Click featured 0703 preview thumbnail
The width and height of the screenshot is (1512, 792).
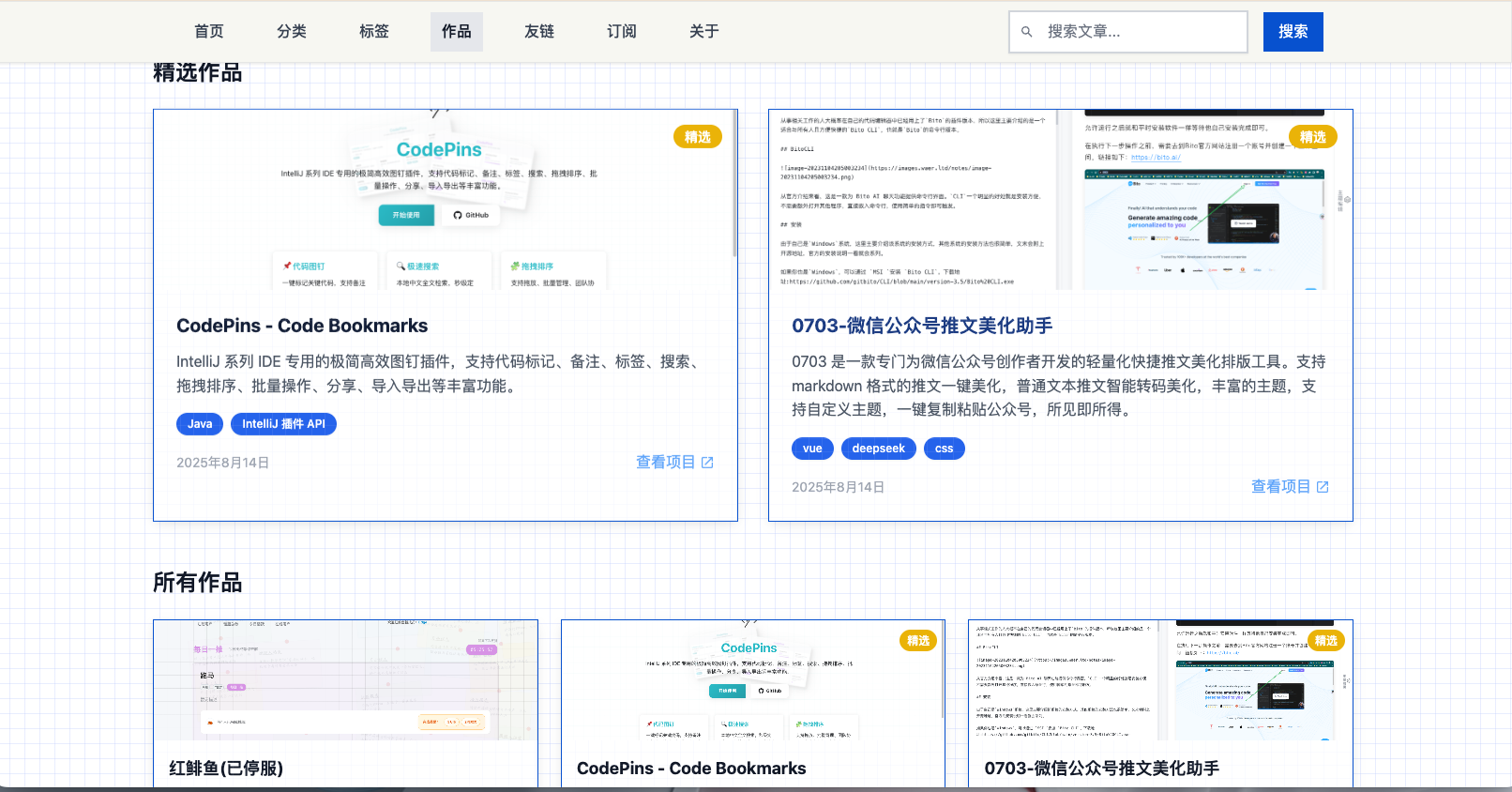(1061, 199)
